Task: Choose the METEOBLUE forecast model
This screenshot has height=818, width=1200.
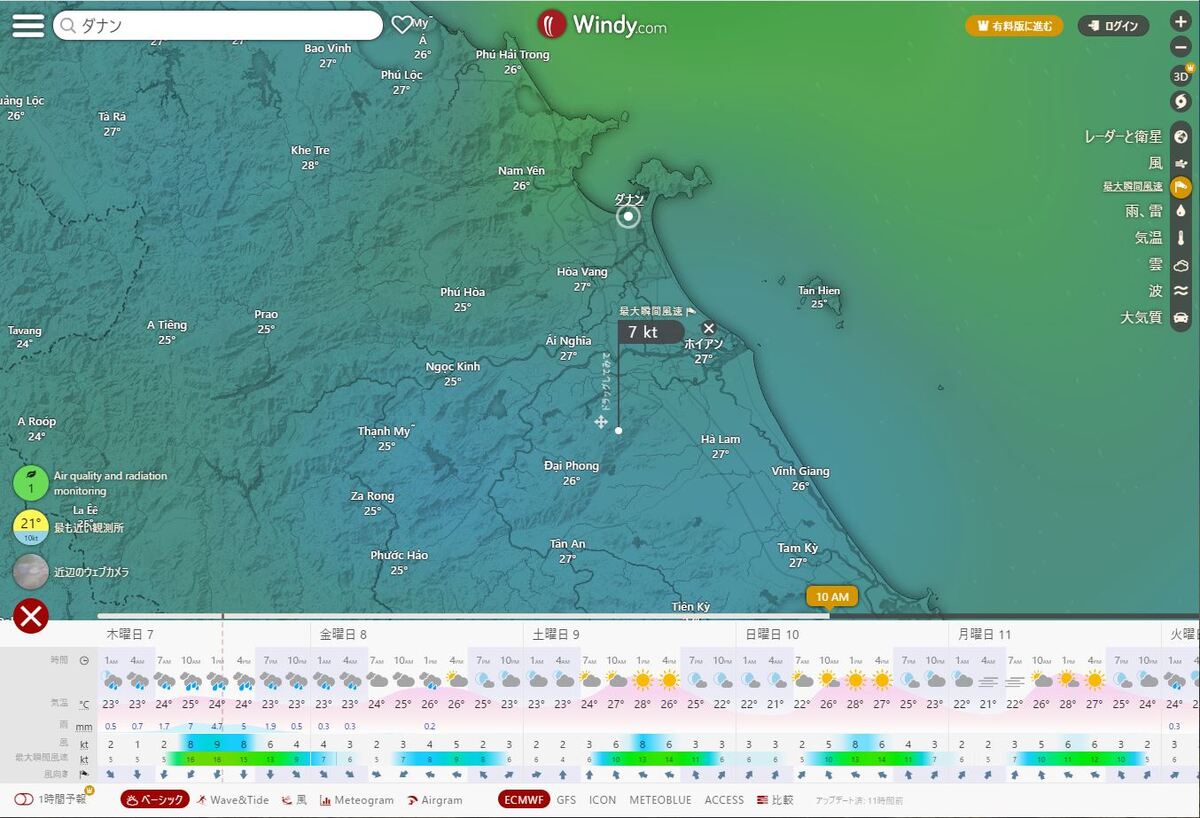Action: click(x=660, y=800)
